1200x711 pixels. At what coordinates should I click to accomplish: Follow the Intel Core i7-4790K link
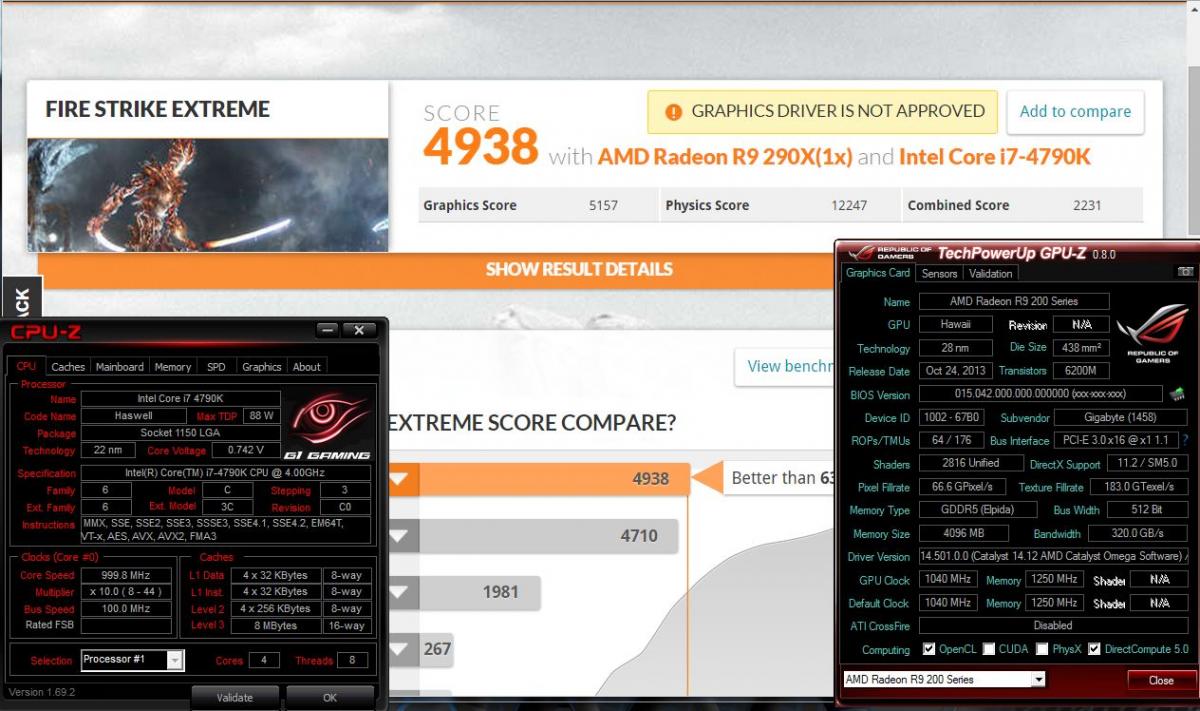(994, 157)
